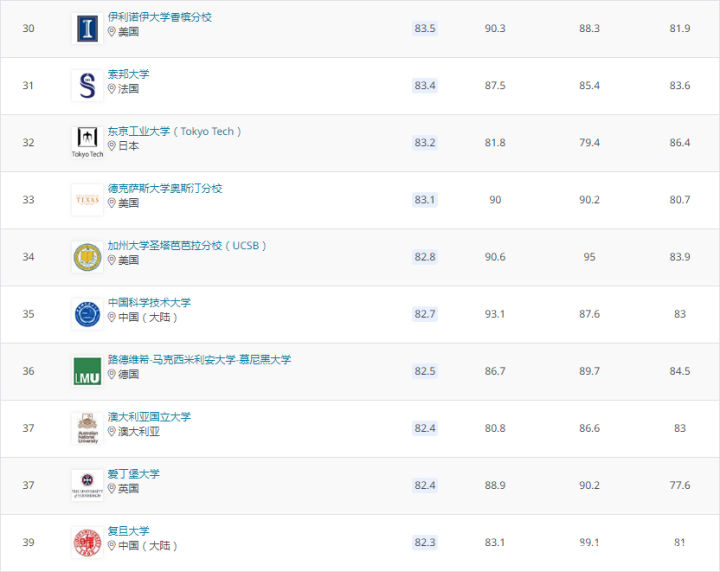Viewport: 720px width, 572px height.
Task: Select overall score 82.3
Action: tap(425, 543)
